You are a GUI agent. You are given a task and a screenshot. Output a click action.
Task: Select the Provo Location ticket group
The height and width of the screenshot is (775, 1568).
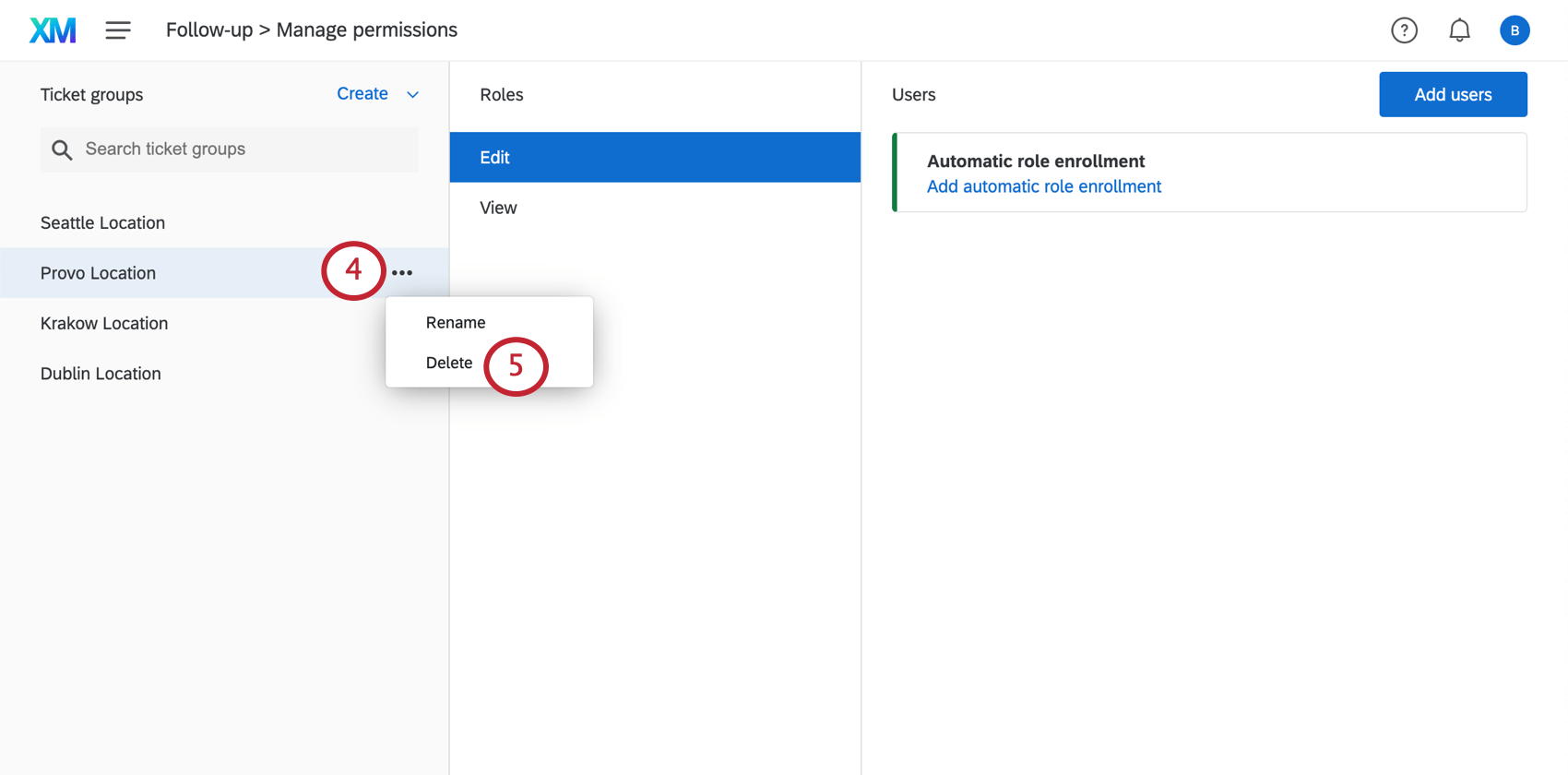pos(99,273)
